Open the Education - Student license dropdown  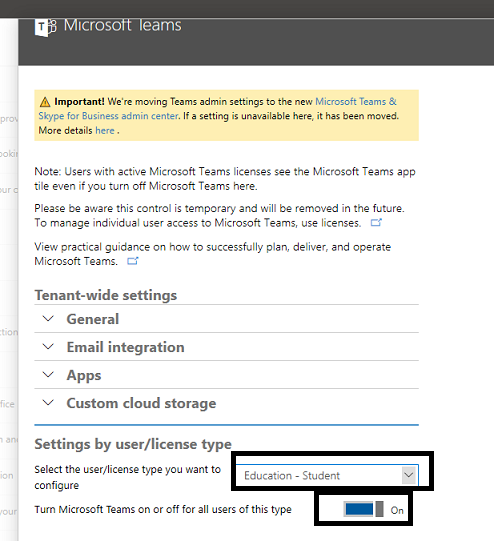[x=327, y=475]
